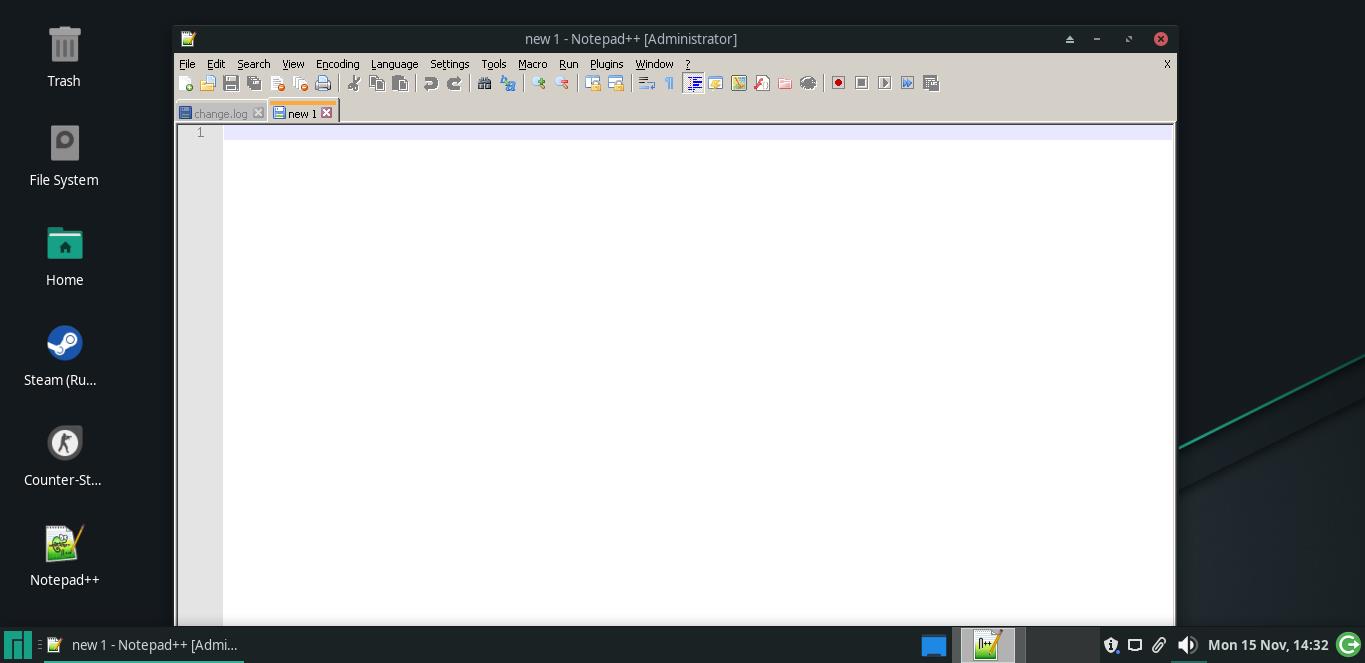Open the Encoding menu

pyautogui.click(x=338, y=64)
